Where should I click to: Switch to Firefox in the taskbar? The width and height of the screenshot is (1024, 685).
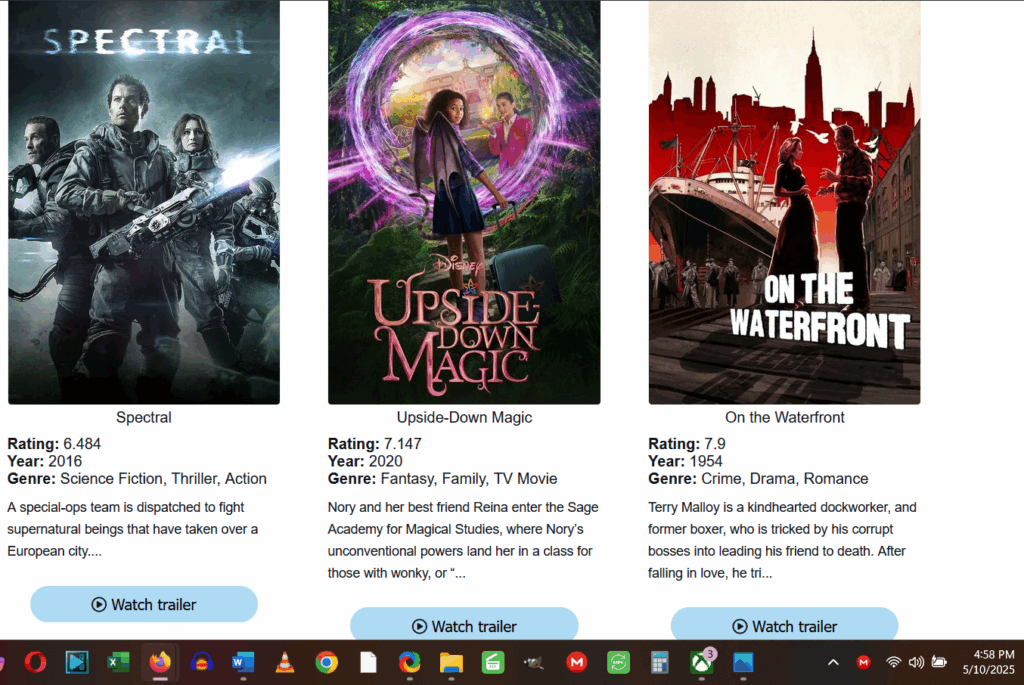(x=160, y=662)
